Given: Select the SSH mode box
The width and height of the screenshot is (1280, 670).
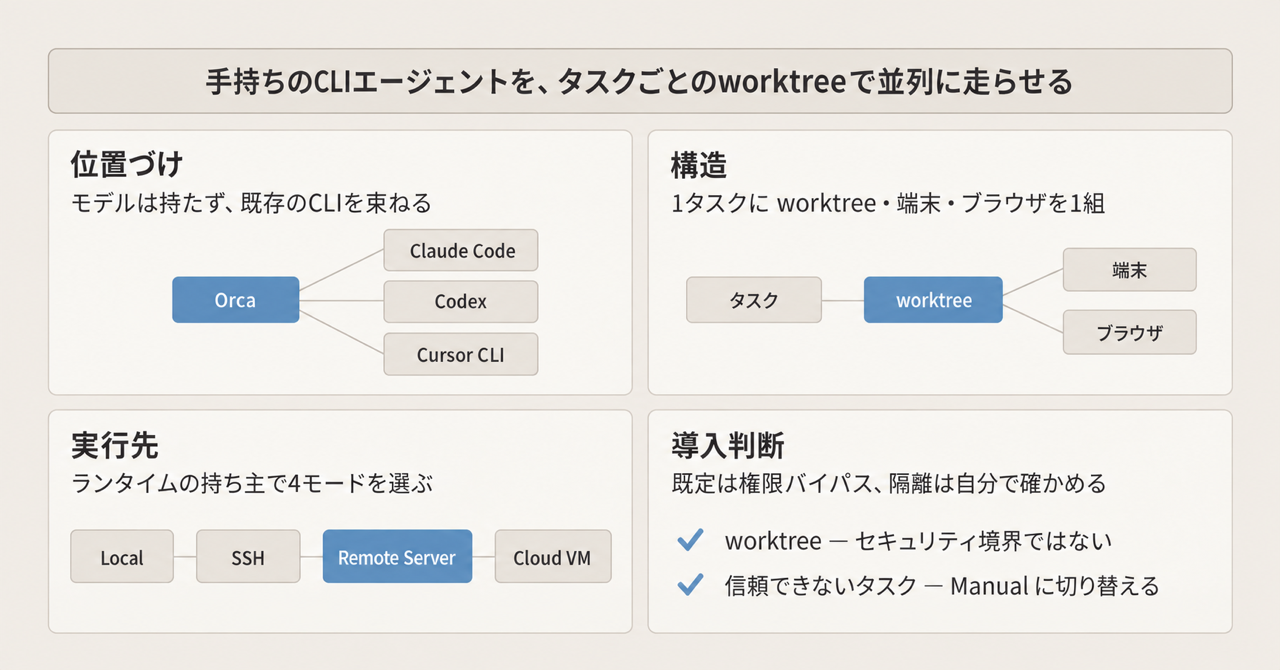Looking at the screenshot, I should 247,557.
